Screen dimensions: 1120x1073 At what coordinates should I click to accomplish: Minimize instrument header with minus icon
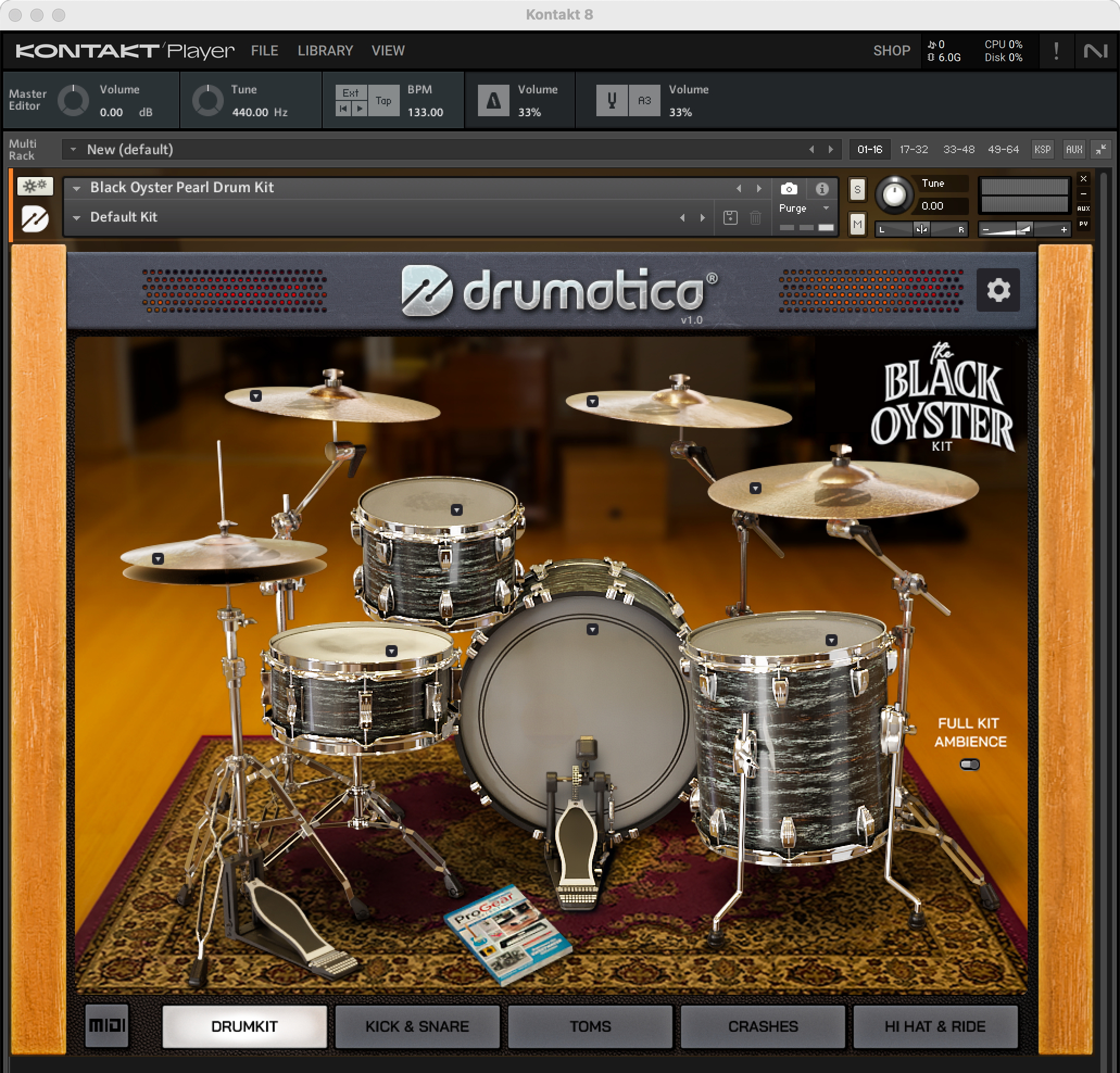[1084, 194]
